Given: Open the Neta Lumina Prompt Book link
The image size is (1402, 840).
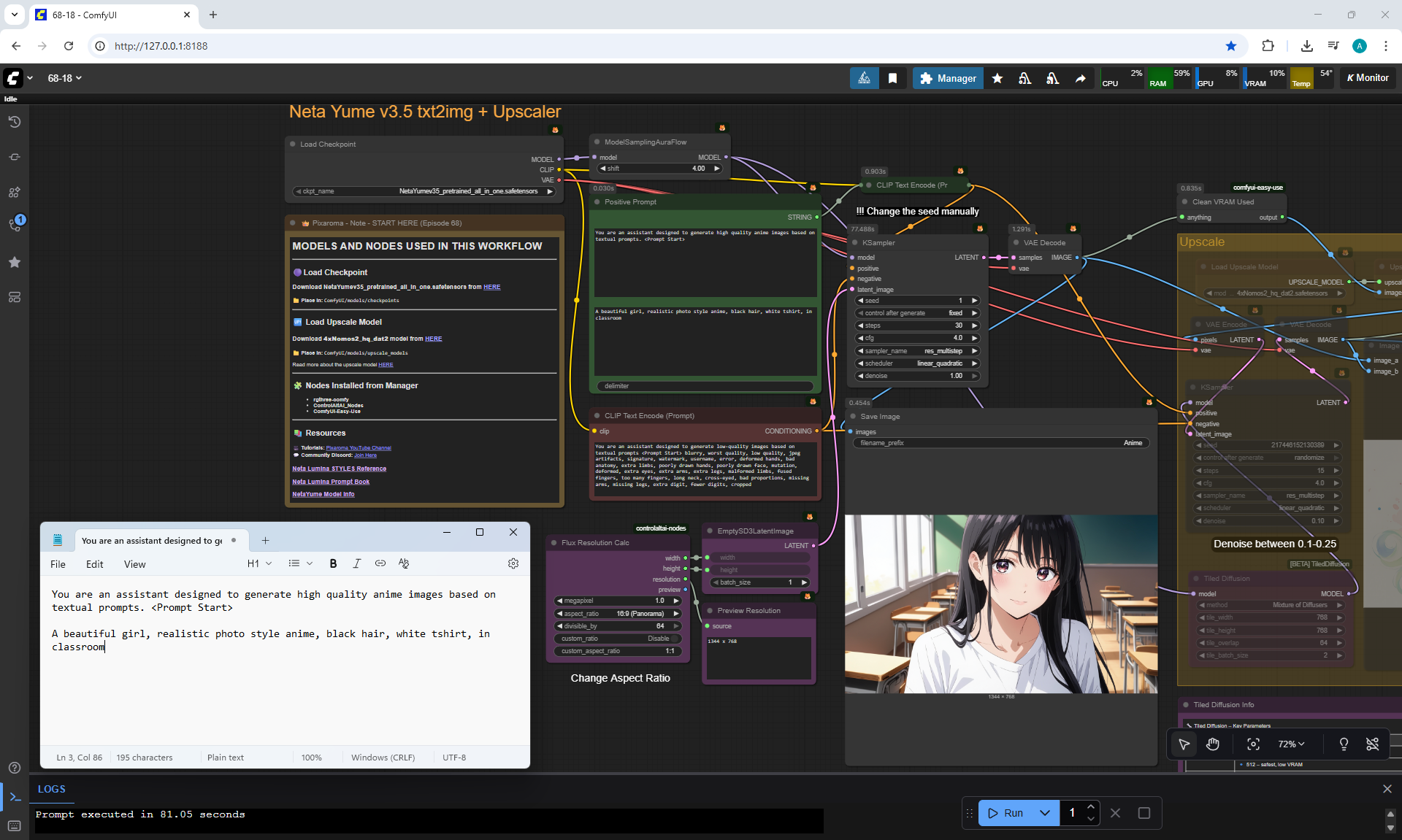Looking at the screenshot, I should (331, 482).
